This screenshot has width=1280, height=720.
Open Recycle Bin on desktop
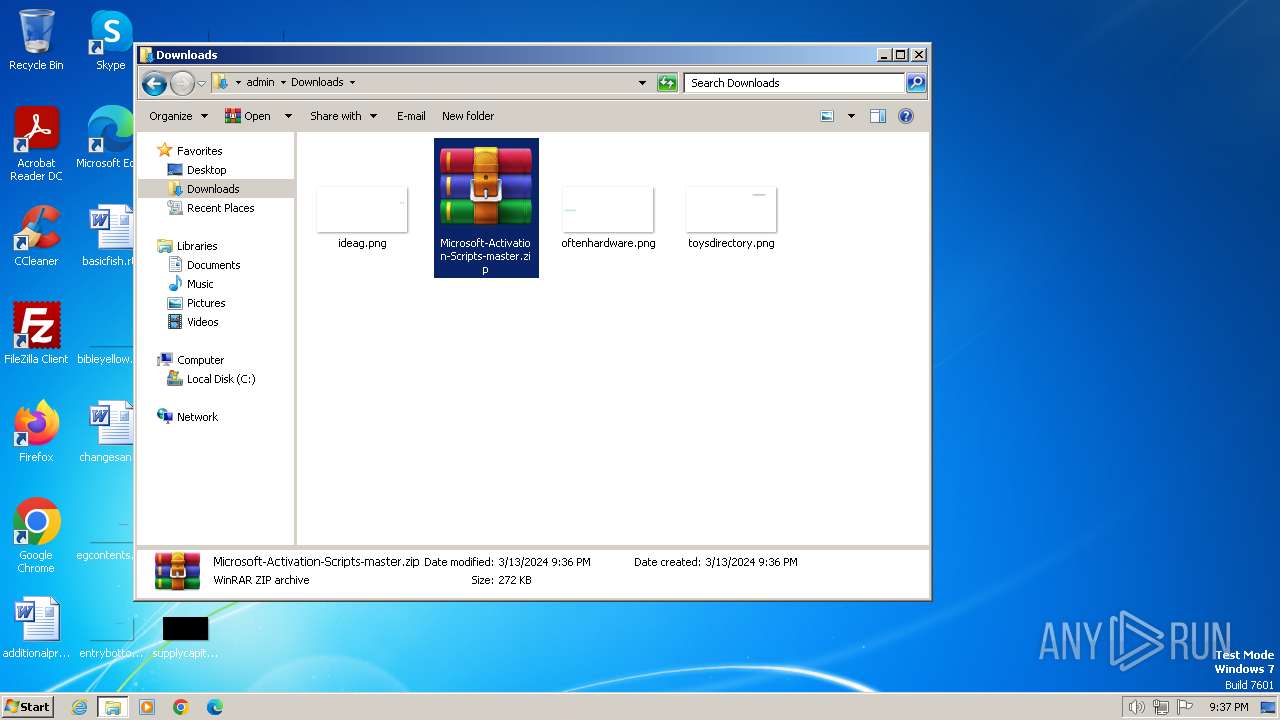(x=36, y=40)
